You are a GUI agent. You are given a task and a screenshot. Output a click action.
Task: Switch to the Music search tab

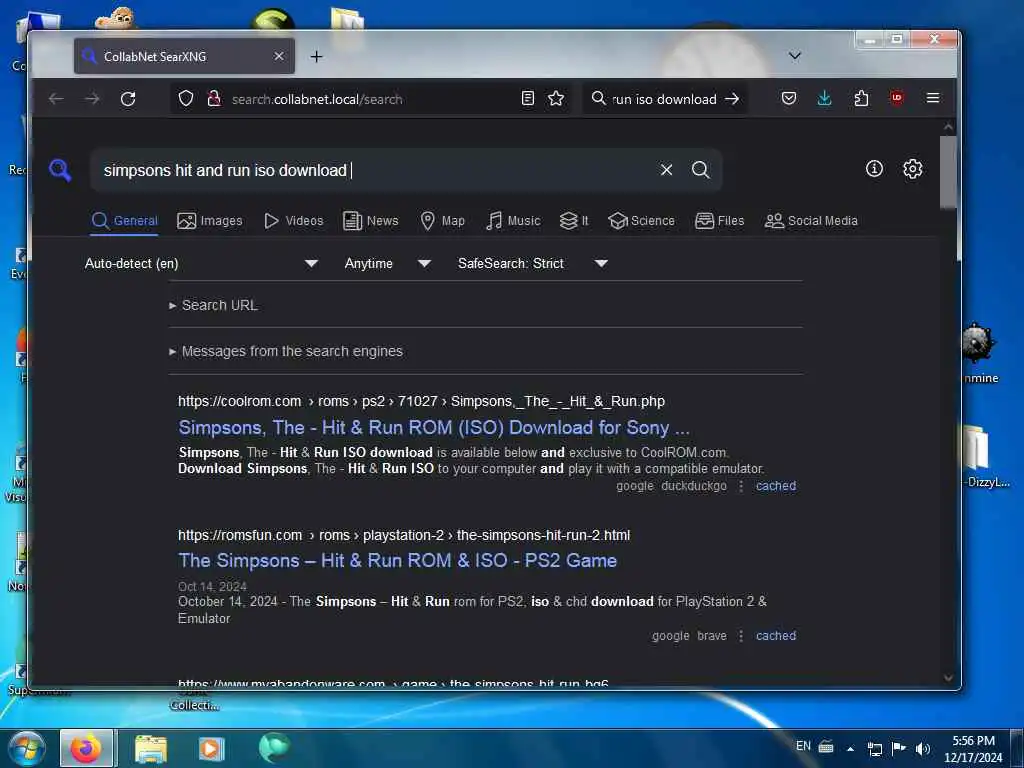(513, 221)
